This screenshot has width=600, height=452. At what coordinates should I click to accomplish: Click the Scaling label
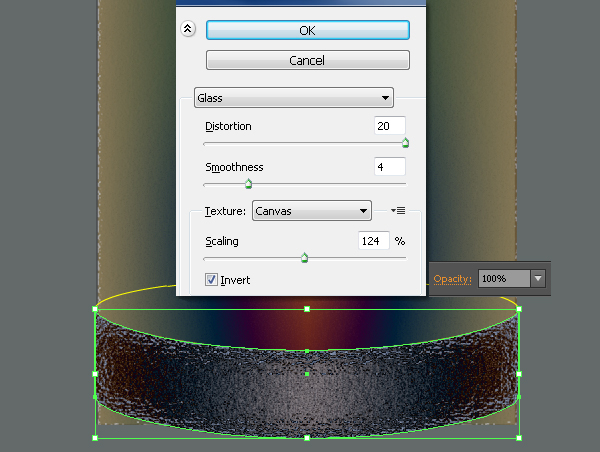pos(222,241)
